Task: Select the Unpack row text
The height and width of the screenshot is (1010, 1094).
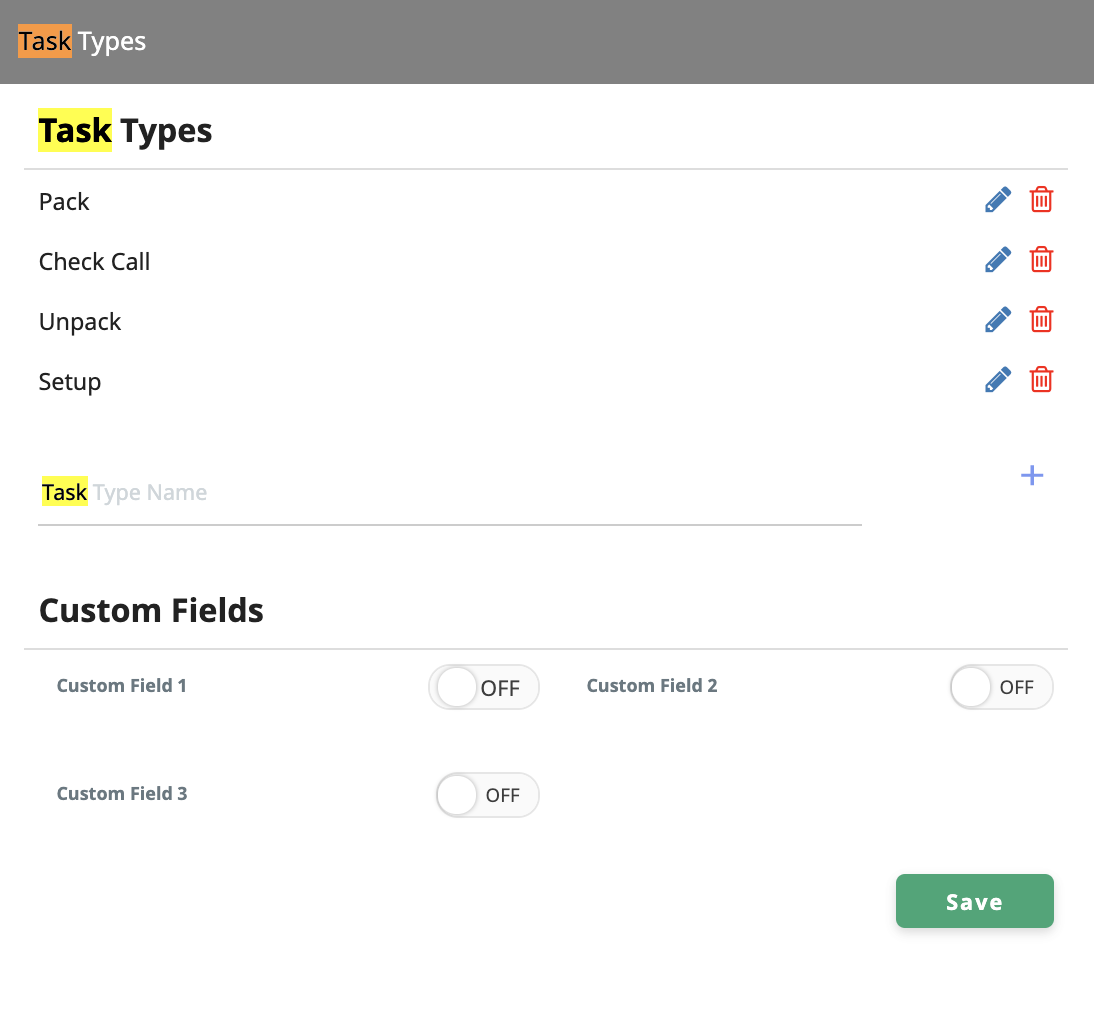Action: [80, 322]
